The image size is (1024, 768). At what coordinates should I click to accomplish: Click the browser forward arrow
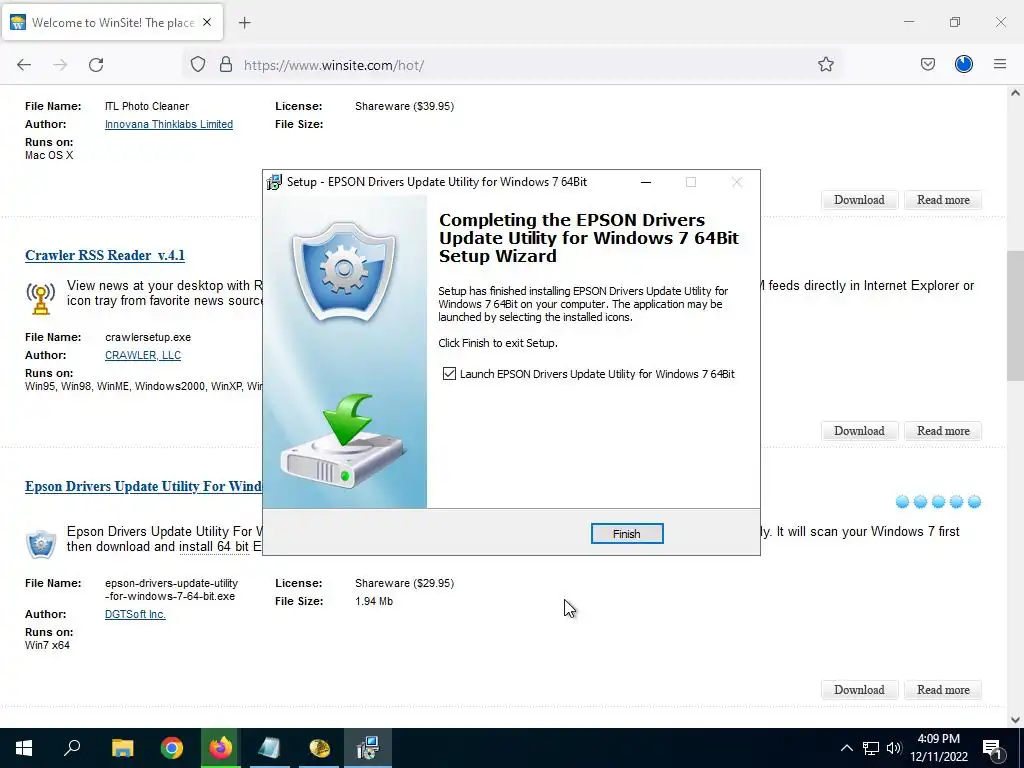click(60, 65)
